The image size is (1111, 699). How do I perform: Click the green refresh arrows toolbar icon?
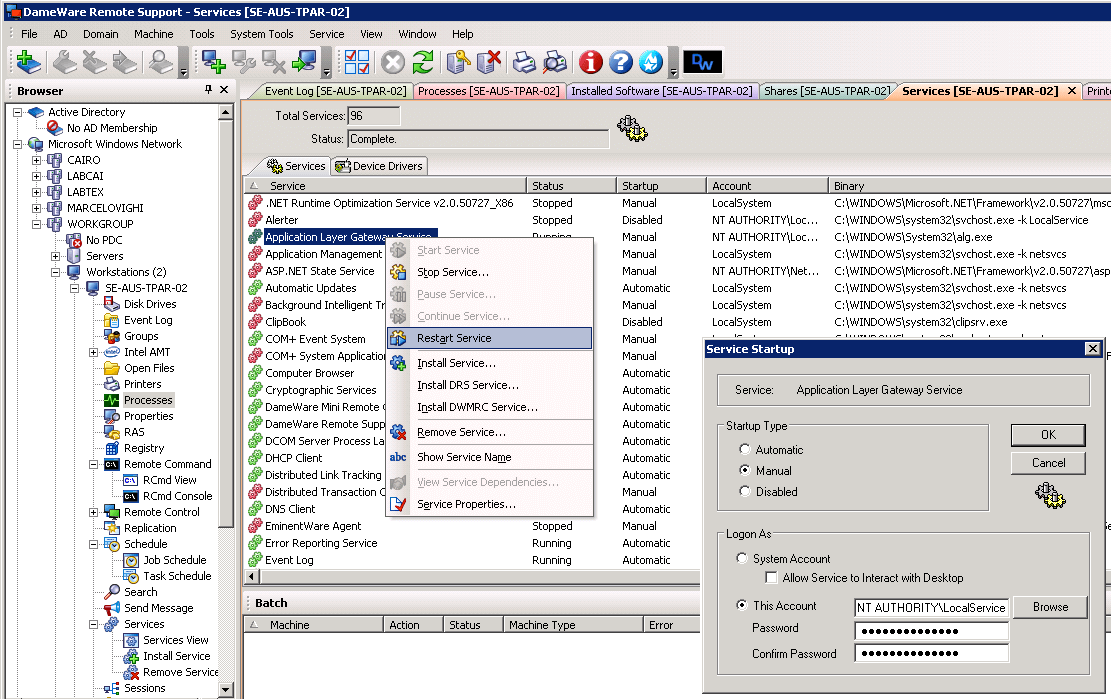click(x=423, y=62)
